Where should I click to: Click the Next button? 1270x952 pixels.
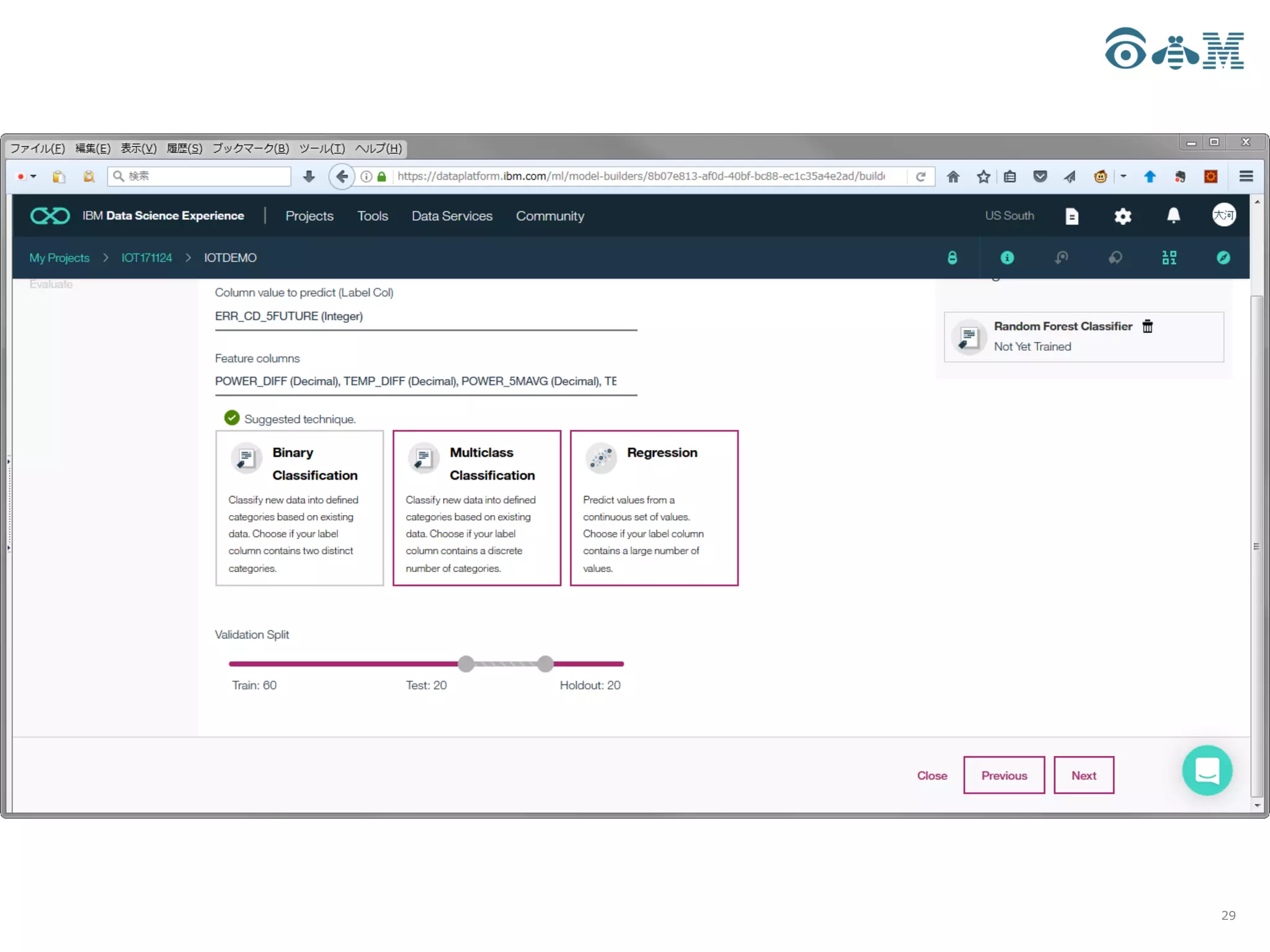click(1083, 775)
